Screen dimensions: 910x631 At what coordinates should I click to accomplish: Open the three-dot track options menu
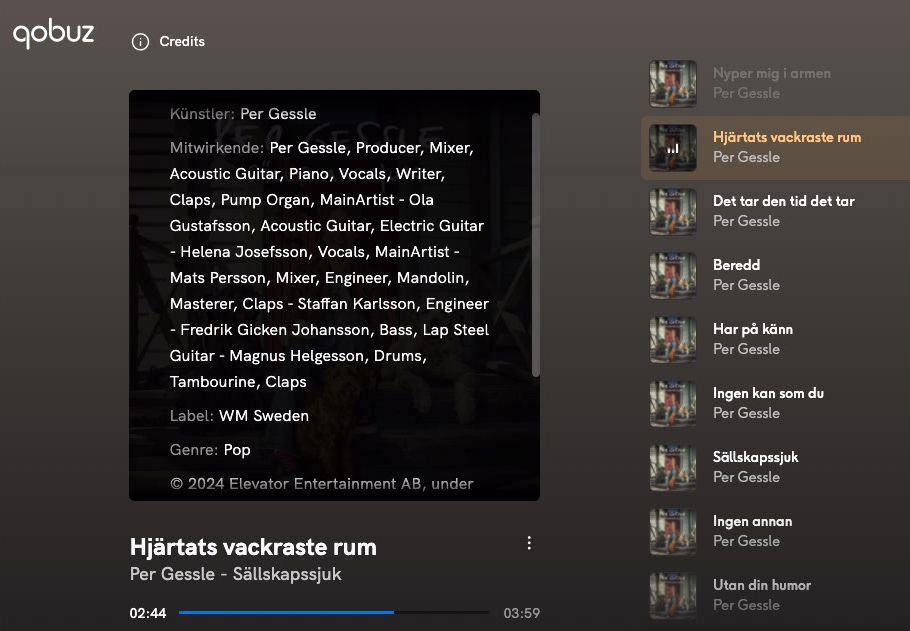click(x=529, y=543)
